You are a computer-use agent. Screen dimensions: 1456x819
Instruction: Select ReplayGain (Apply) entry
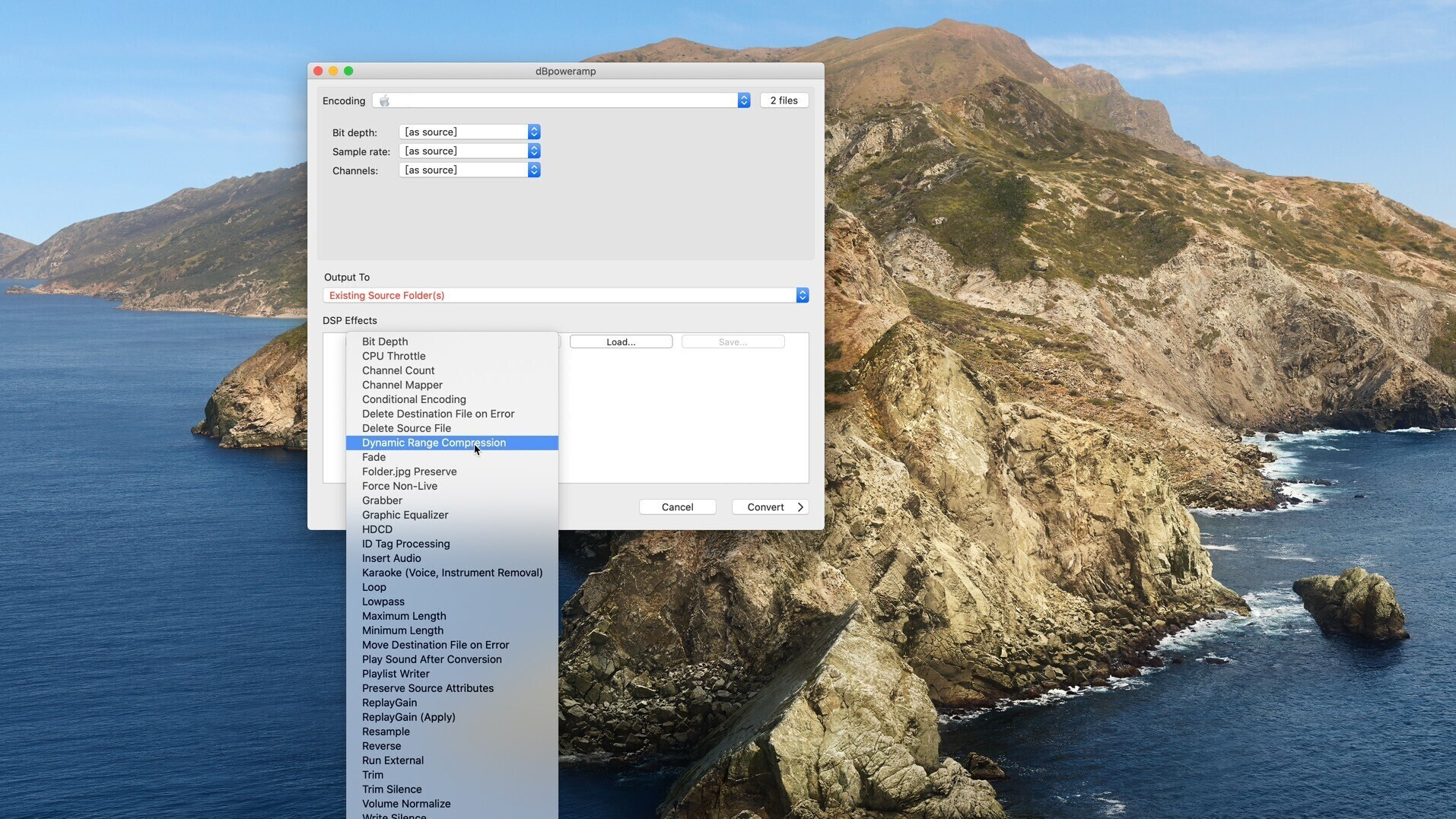[x=452, y=717]
